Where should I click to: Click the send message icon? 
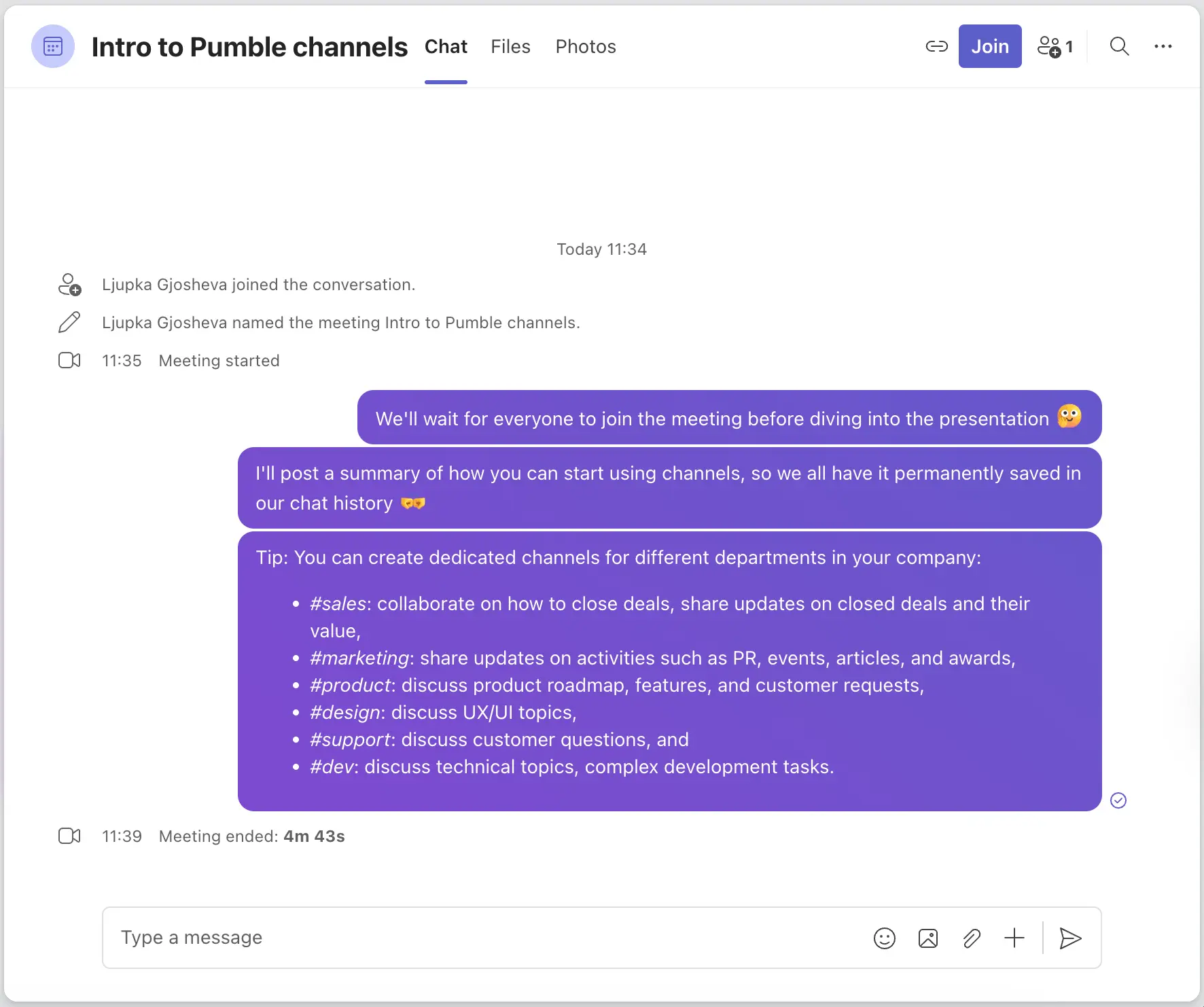click(1070, 938)
